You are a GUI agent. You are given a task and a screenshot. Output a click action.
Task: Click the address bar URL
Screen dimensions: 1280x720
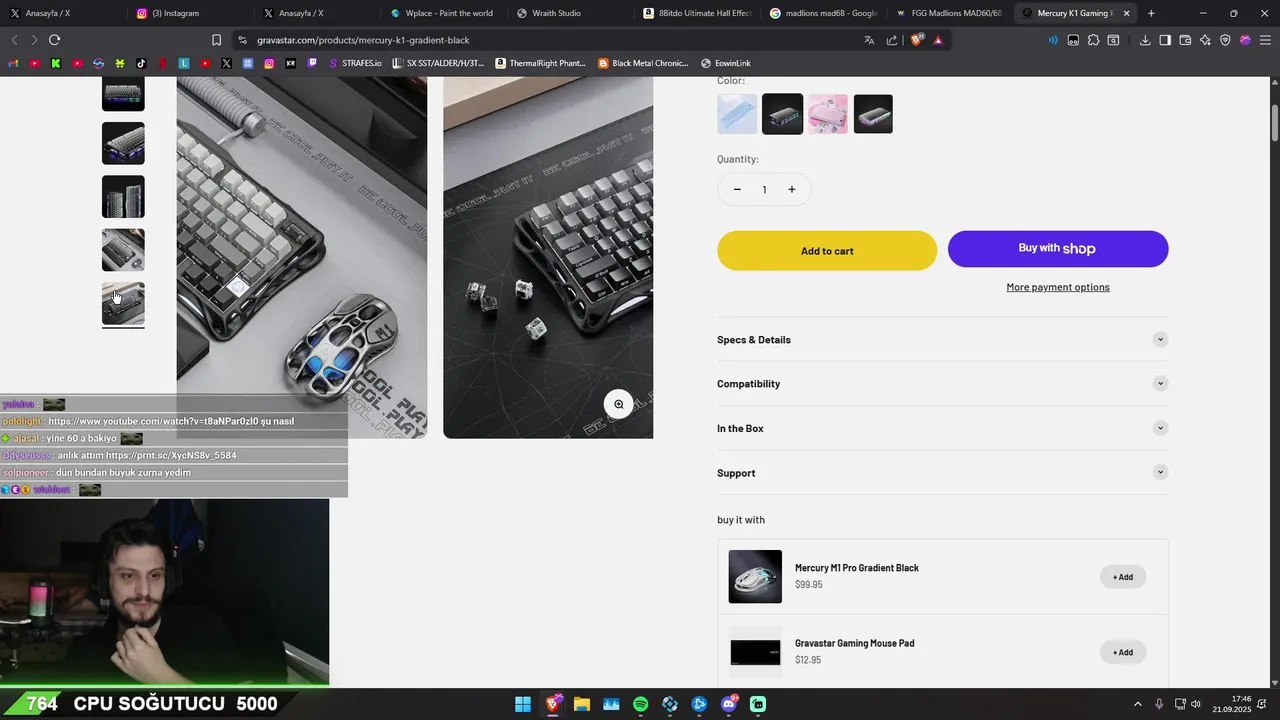click(x=363, y=40)
